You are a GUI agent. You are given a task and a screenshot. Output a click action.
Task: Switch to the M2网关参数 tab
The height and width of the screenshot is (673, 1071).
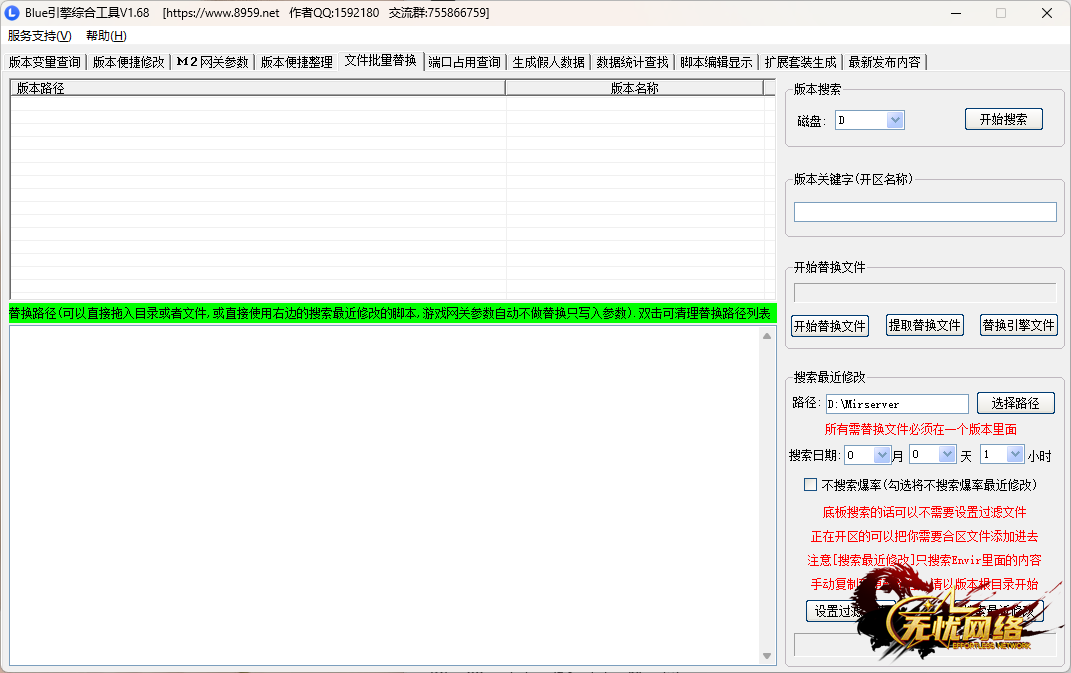click(212, 62)
